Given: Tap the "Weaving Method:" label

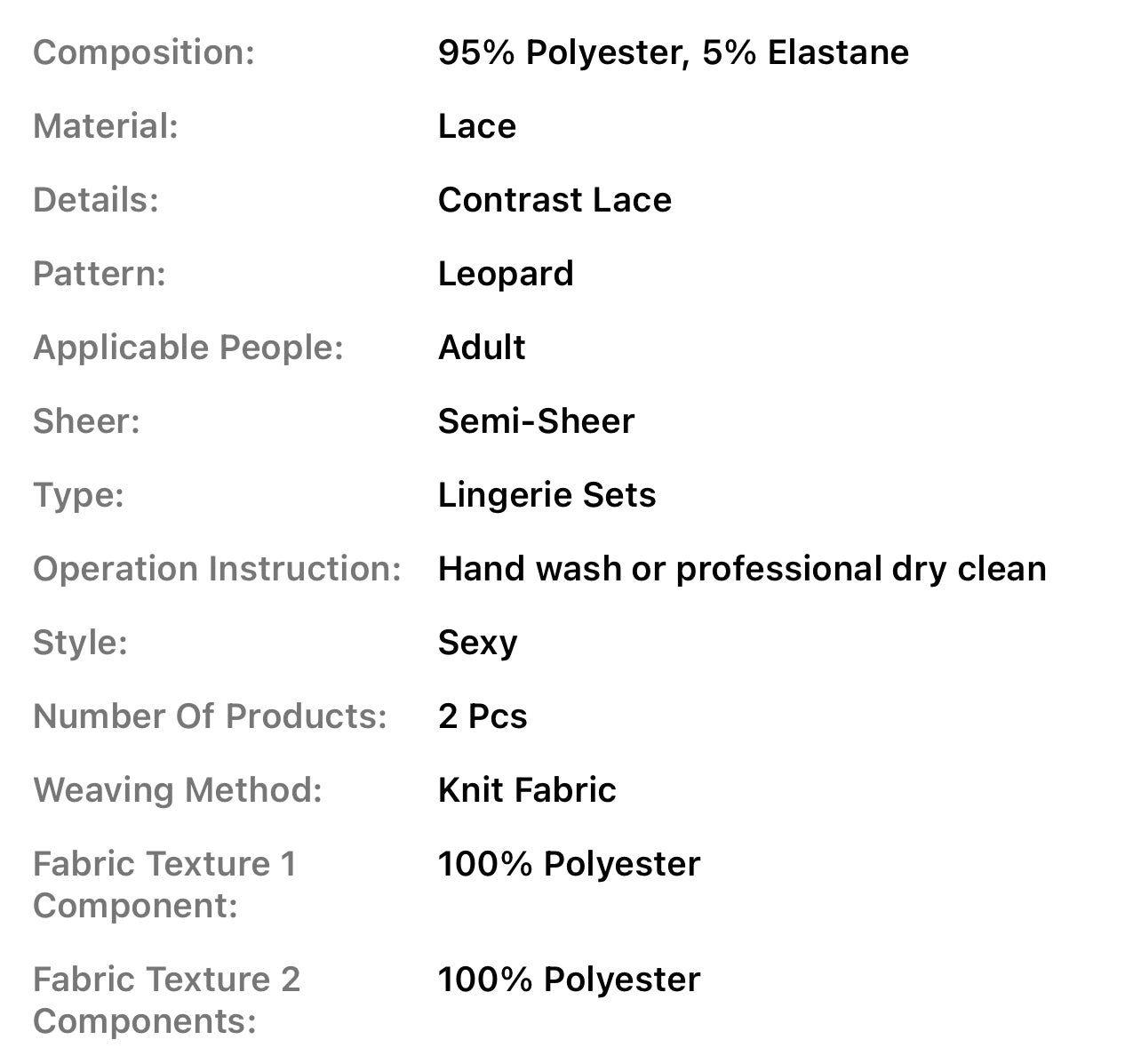Looking at the screenshot, I should pos(178,790).
